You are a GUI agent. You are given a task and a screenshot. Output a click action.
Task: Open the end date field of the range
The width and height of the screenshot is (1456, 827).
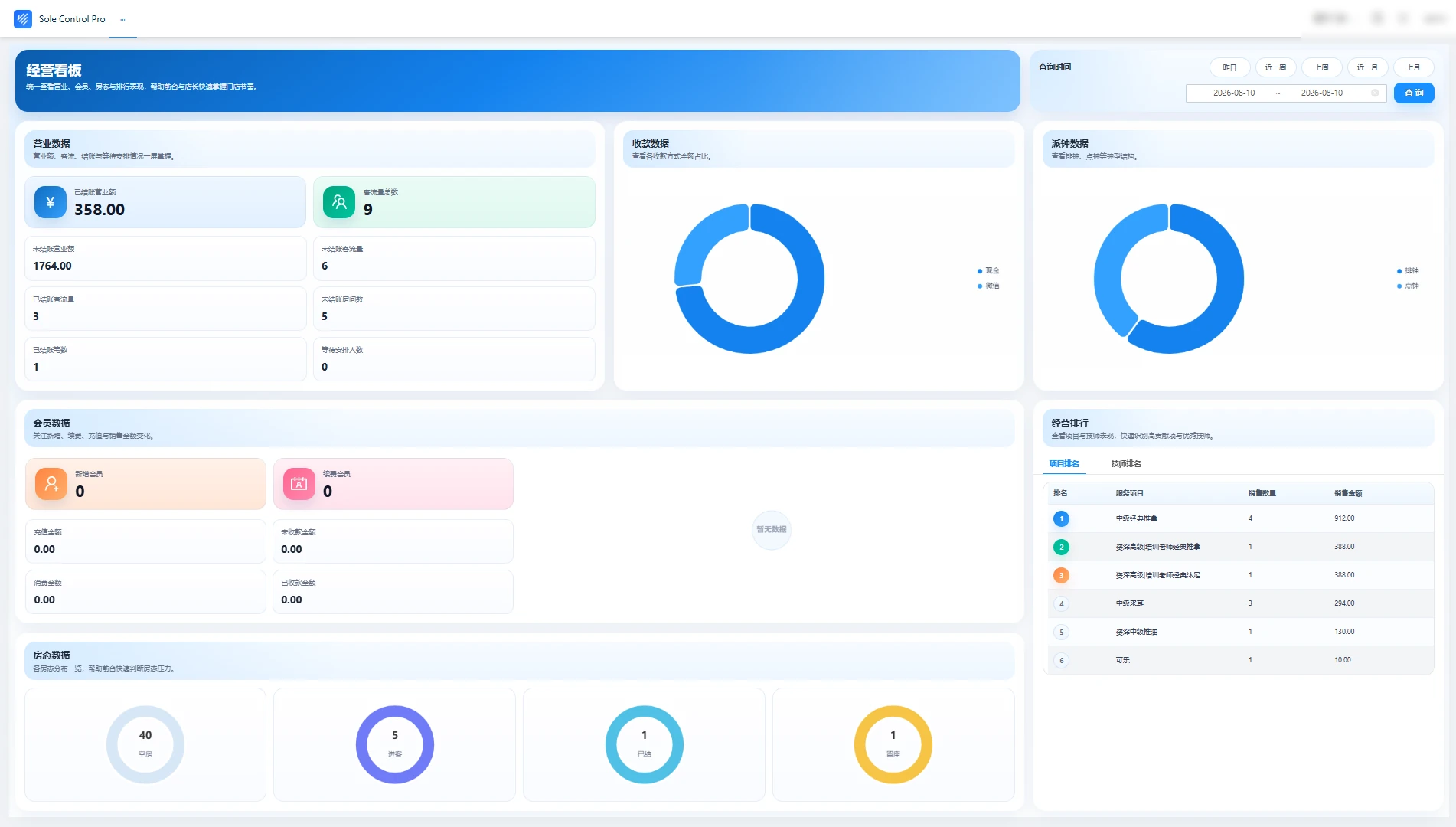pyautogui.click(x=1321, y=93)
